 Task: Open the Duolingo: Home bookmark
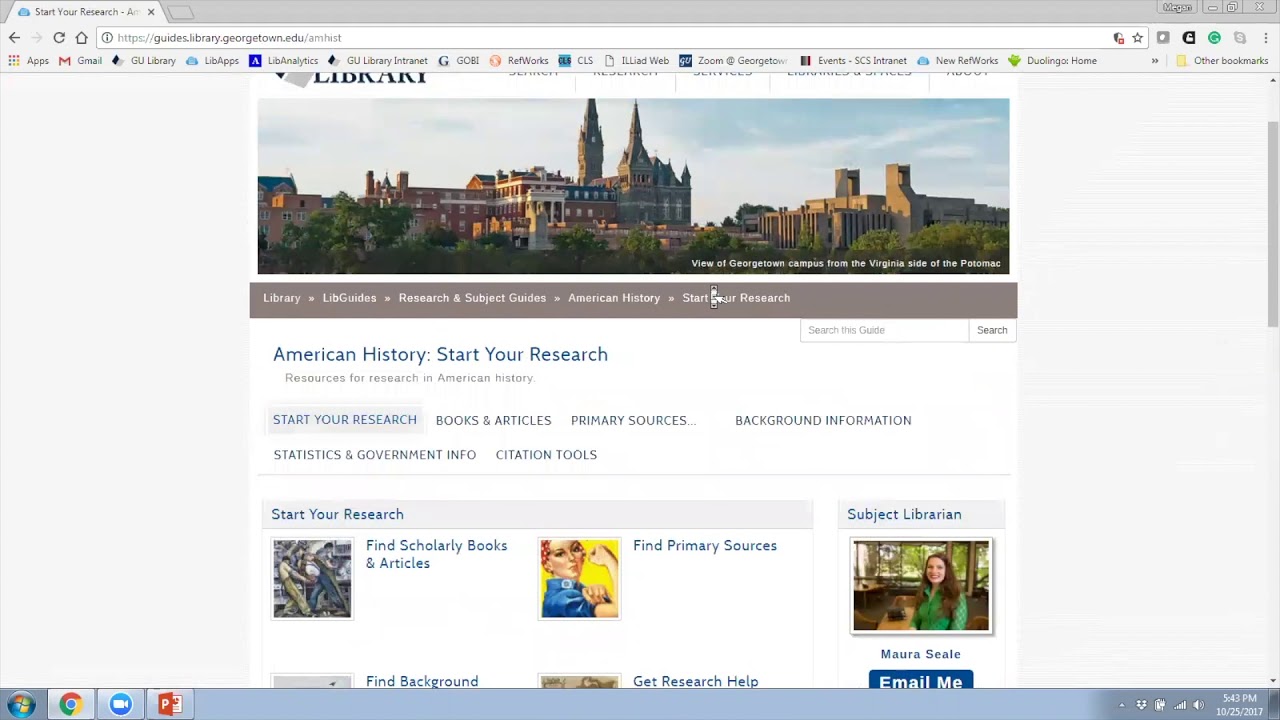(x=1052, y=61)
